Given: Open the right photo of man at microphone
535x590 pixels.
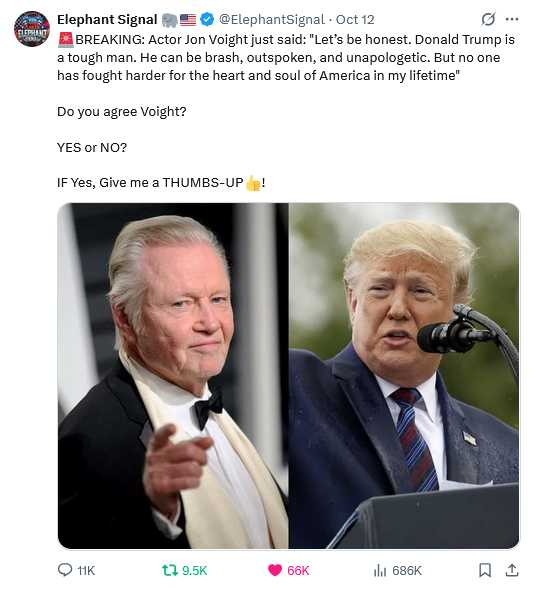Looking at the screenshot, I should [404, 375].
